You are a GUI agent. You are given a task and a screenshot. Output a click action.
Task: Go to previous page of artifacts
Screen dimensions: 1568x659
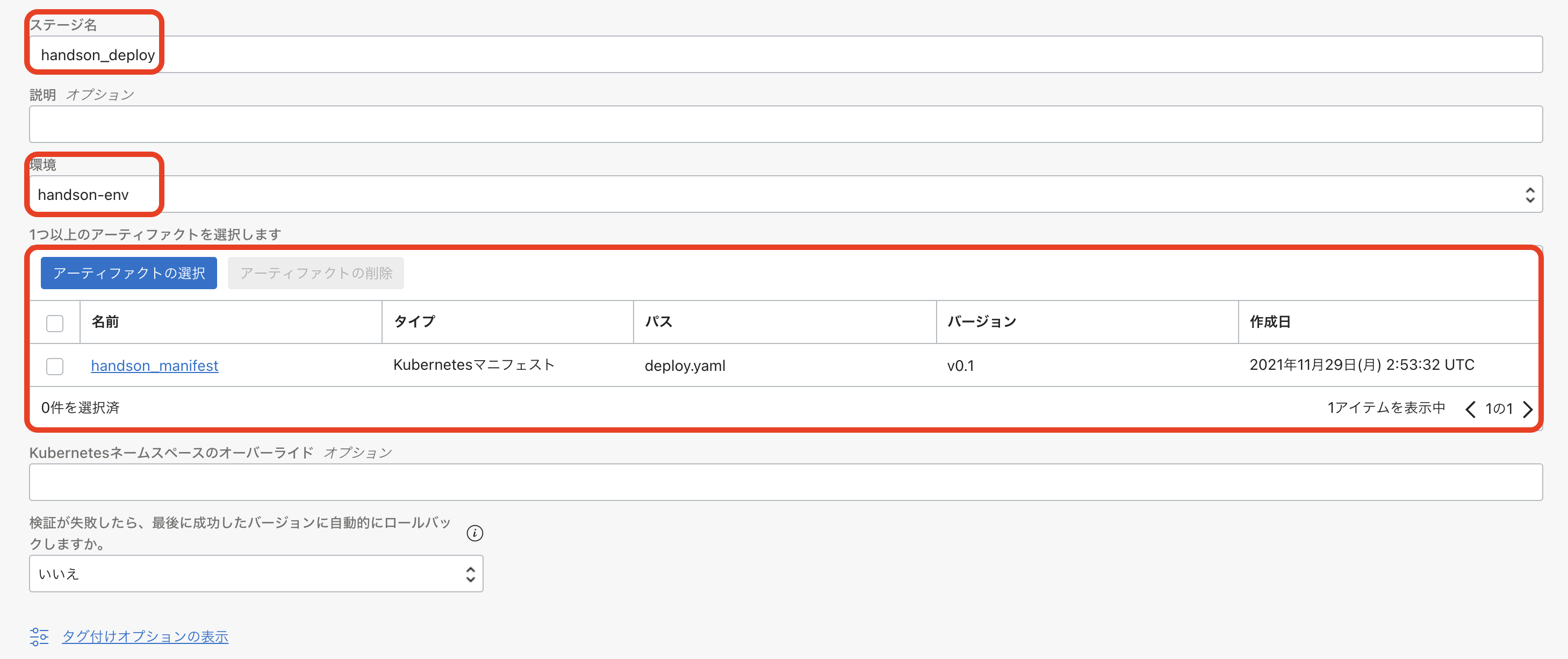pos(1470,409)
